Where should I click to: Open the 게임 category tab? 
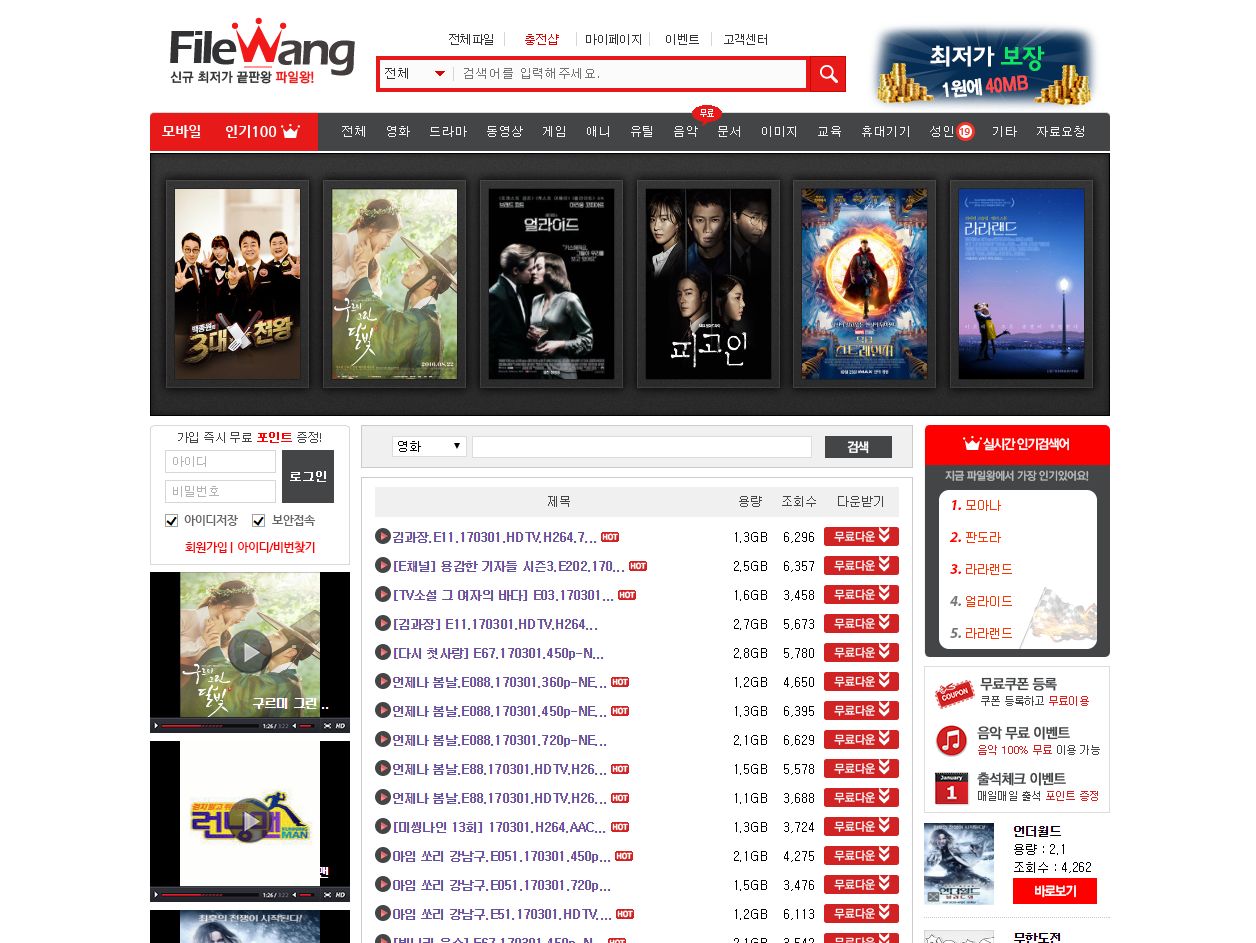(554, 132)
